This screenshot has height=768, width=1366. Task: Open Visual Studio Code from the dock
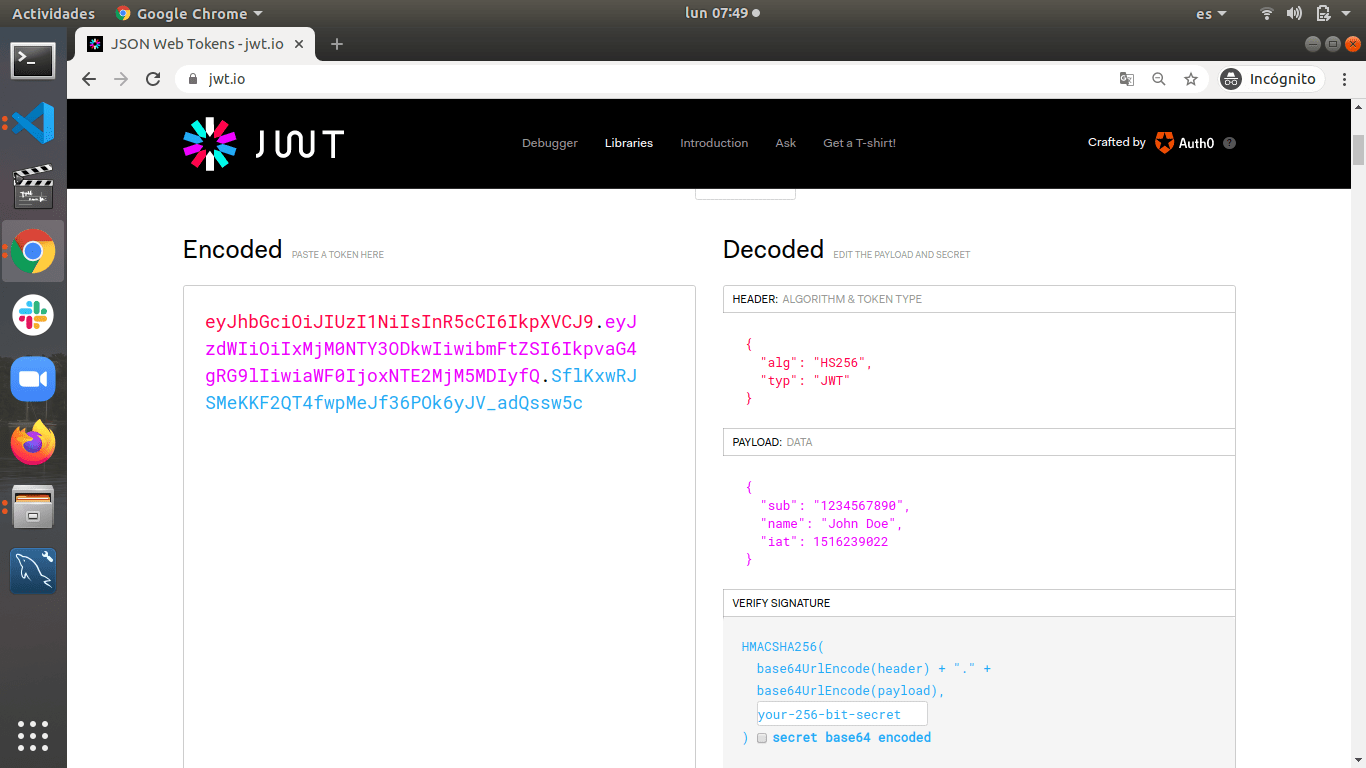coord(33,123)
